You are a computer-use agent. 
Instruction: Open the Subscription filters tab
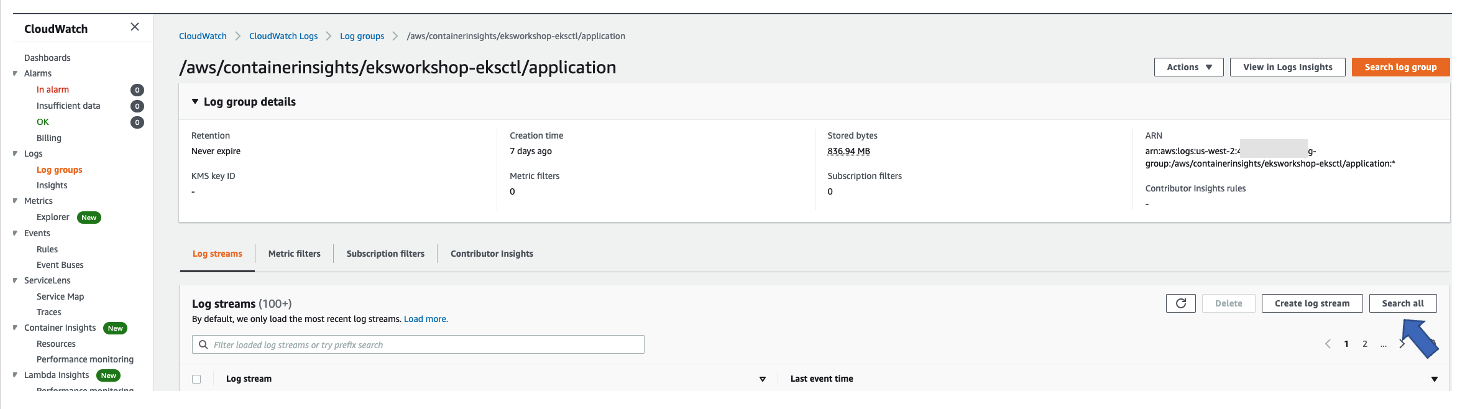(x=385, y=254)
